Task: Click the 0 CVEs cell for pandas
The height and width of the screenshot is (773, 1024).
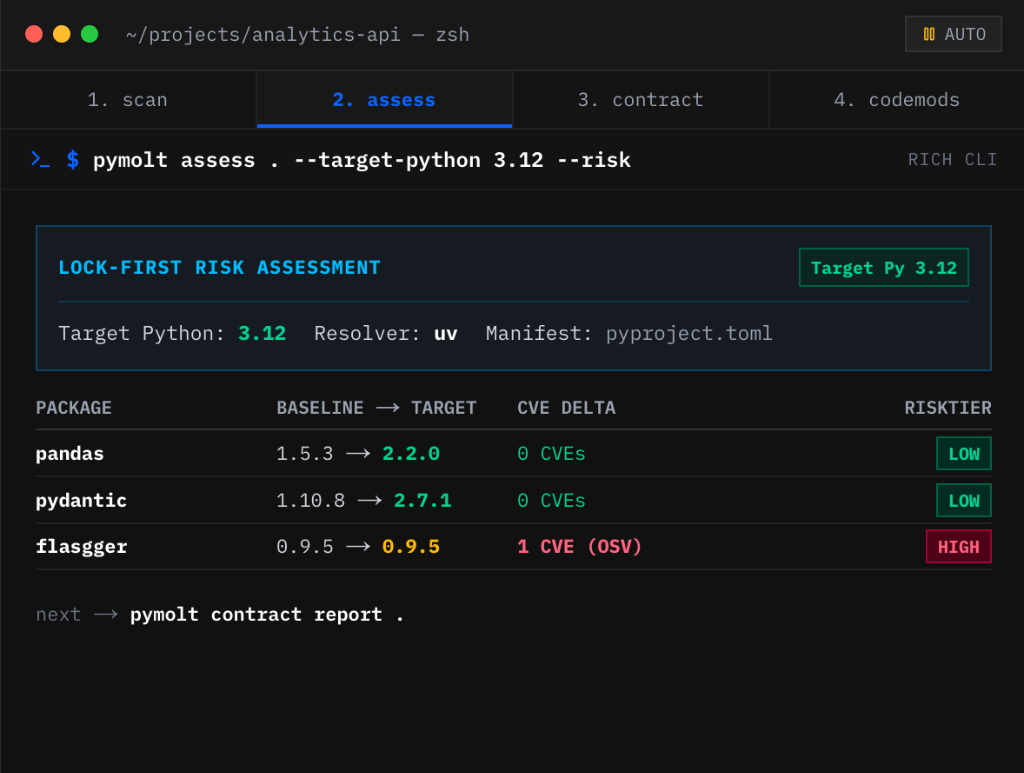Action: [x=551, y=454]
